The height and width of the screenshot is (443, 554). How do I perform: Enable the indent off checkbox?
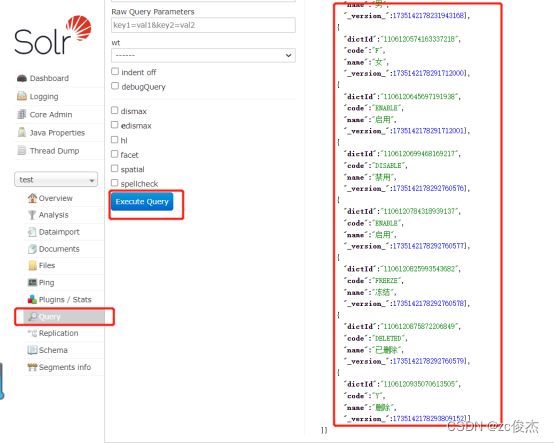point(115,72)
